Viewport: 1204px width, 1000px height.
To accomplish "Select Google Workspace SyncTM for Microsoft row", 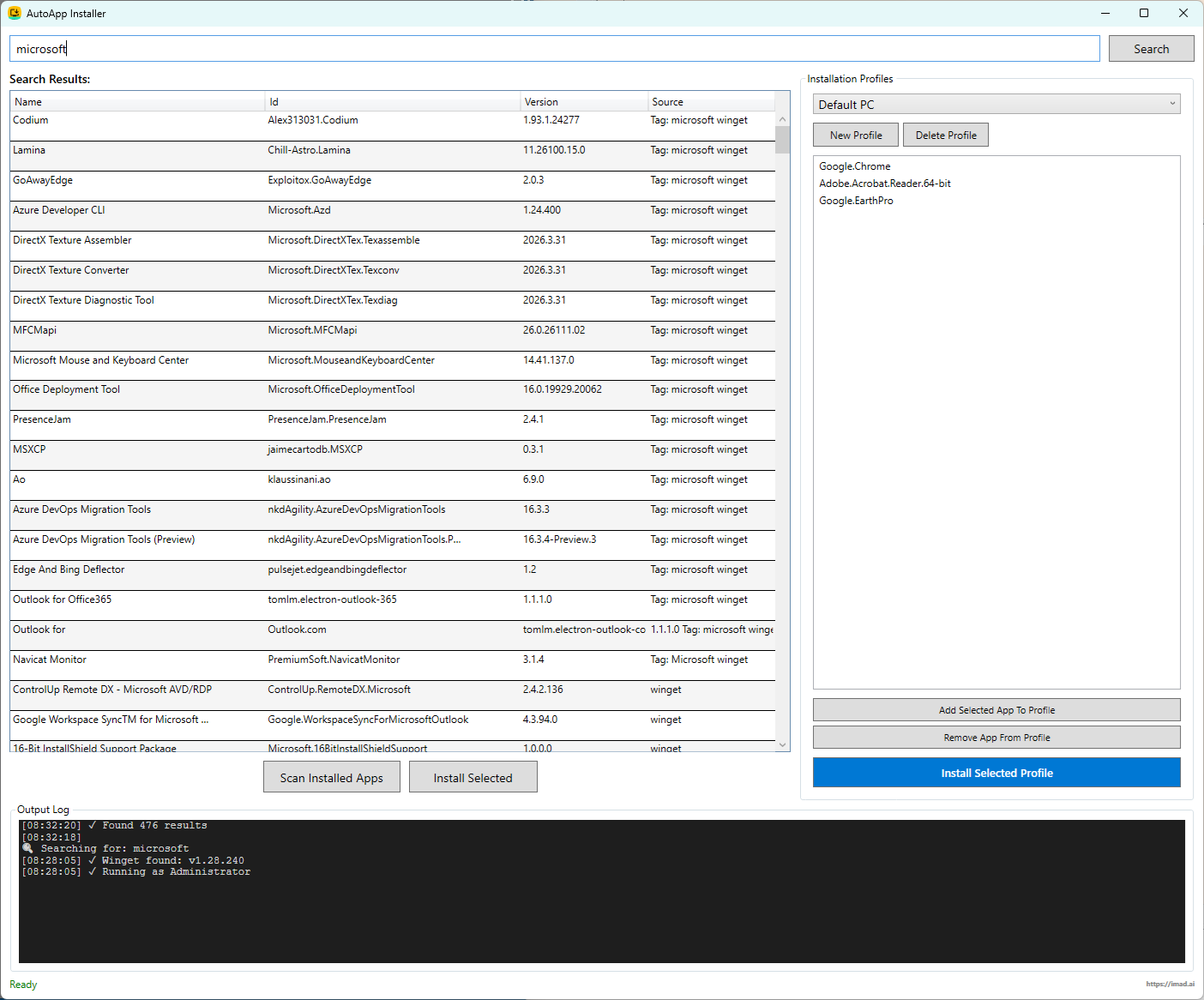I will point(393,726).
